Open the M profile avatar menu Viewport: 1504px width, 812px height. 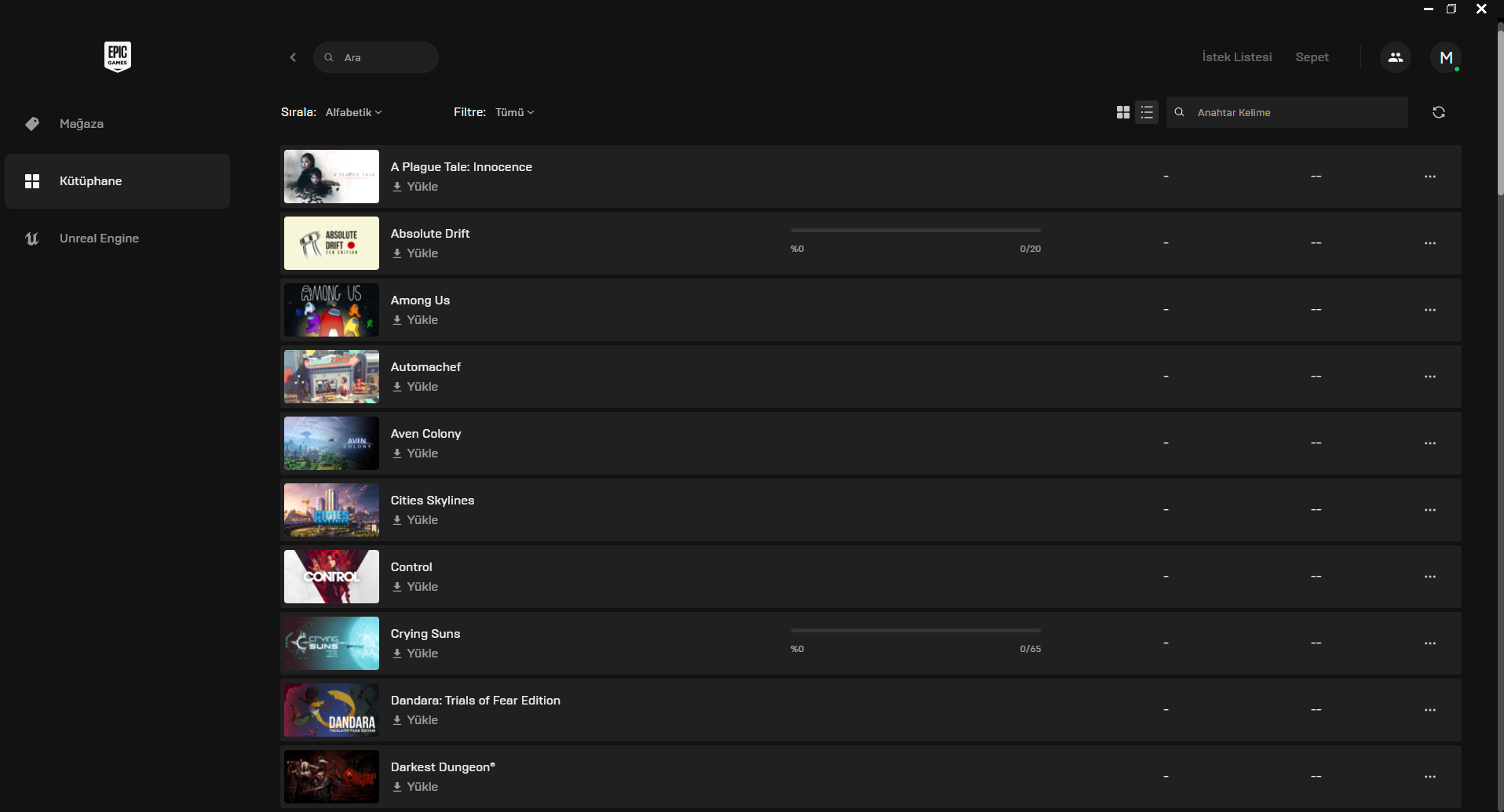(x=1446, y=57)
